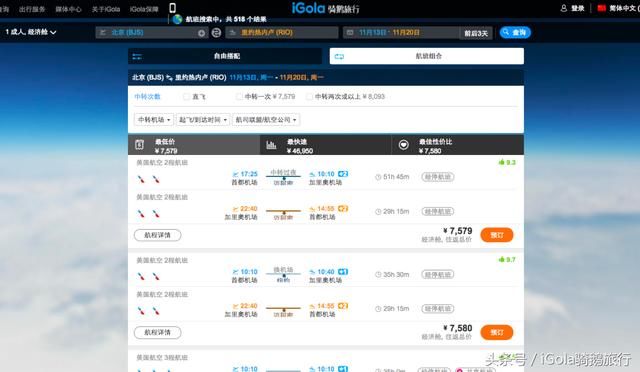Click the iGola 骑鹅旅行 logo
This screenshot has width=640, height=372.
coord(325,8)
